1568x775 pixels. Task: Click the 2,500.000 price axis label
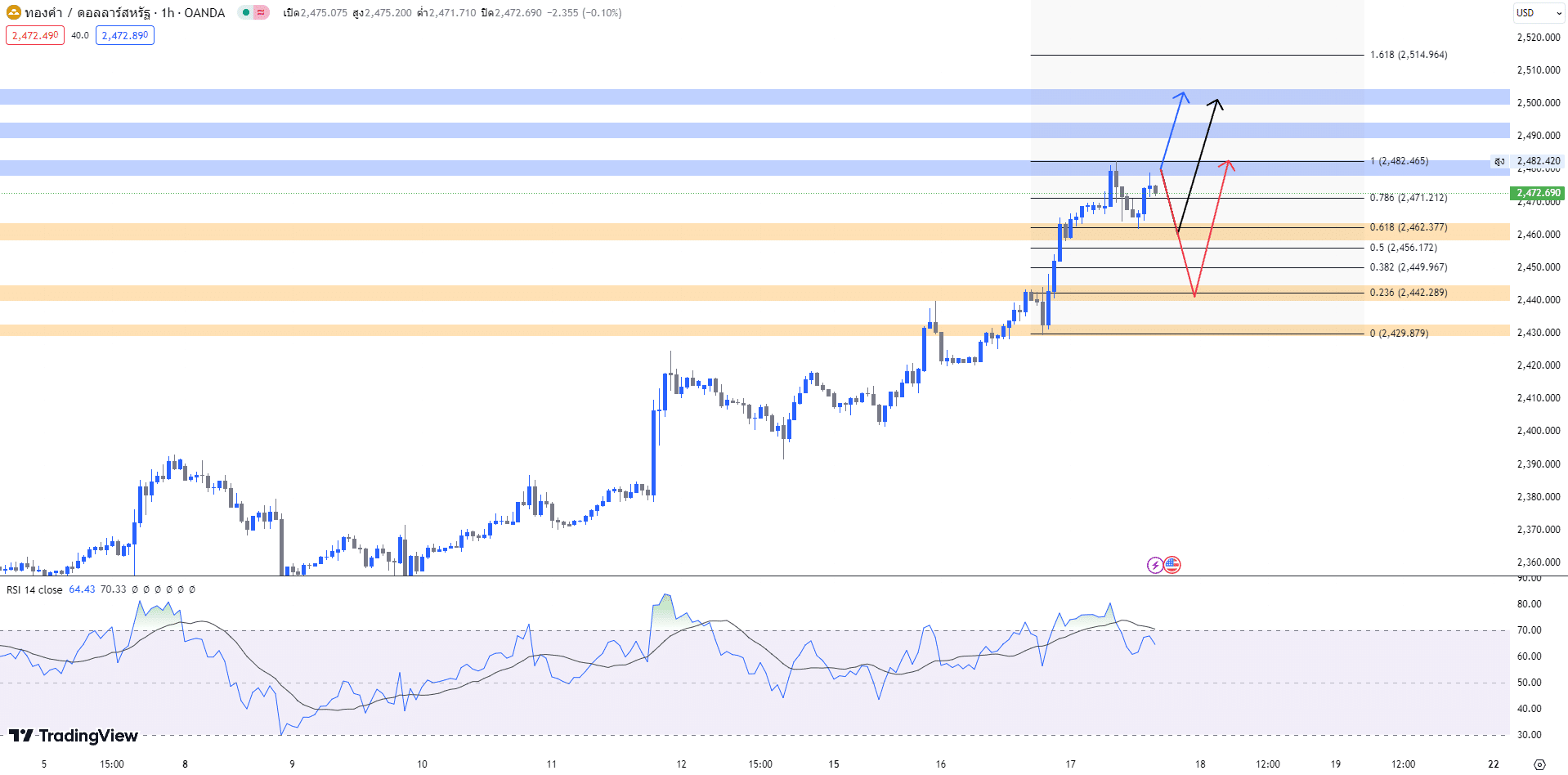click(x=1539, y=103)
